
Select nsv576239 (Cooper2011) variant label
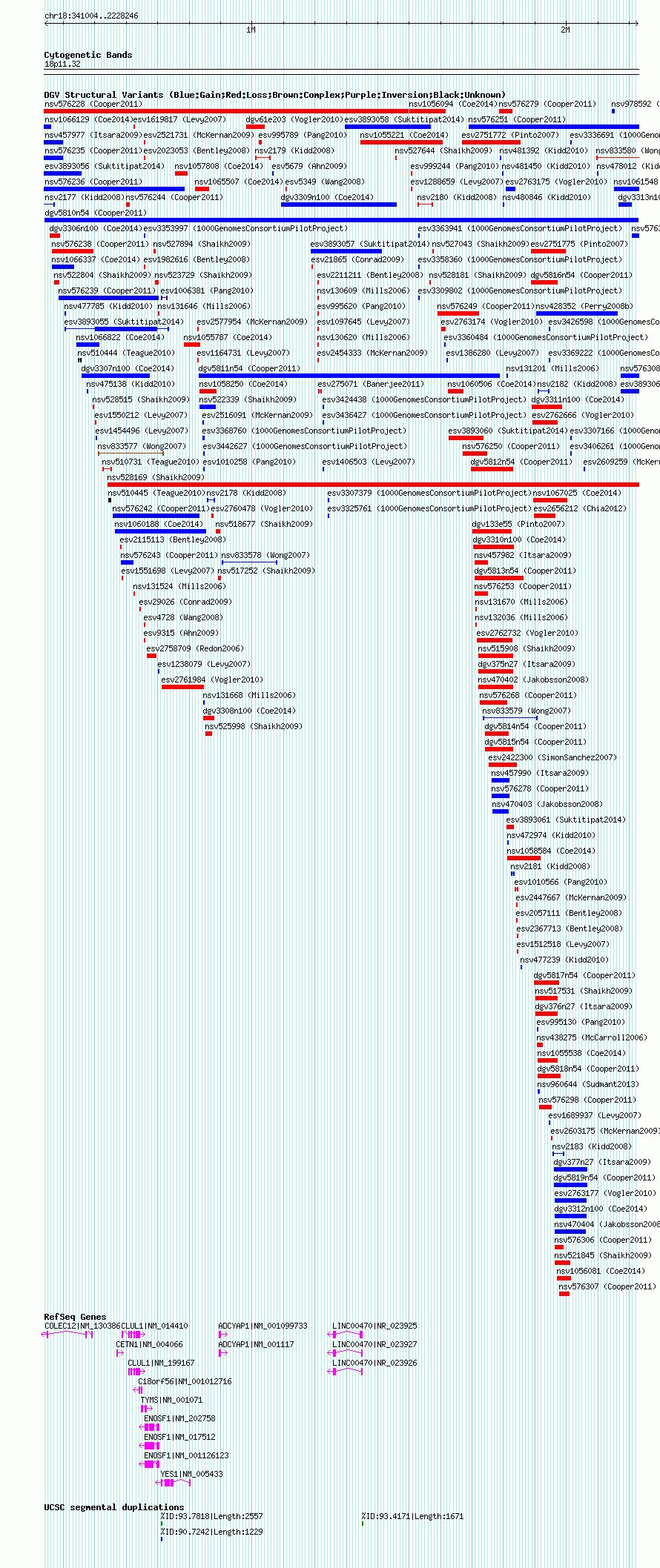pos(108,290)
